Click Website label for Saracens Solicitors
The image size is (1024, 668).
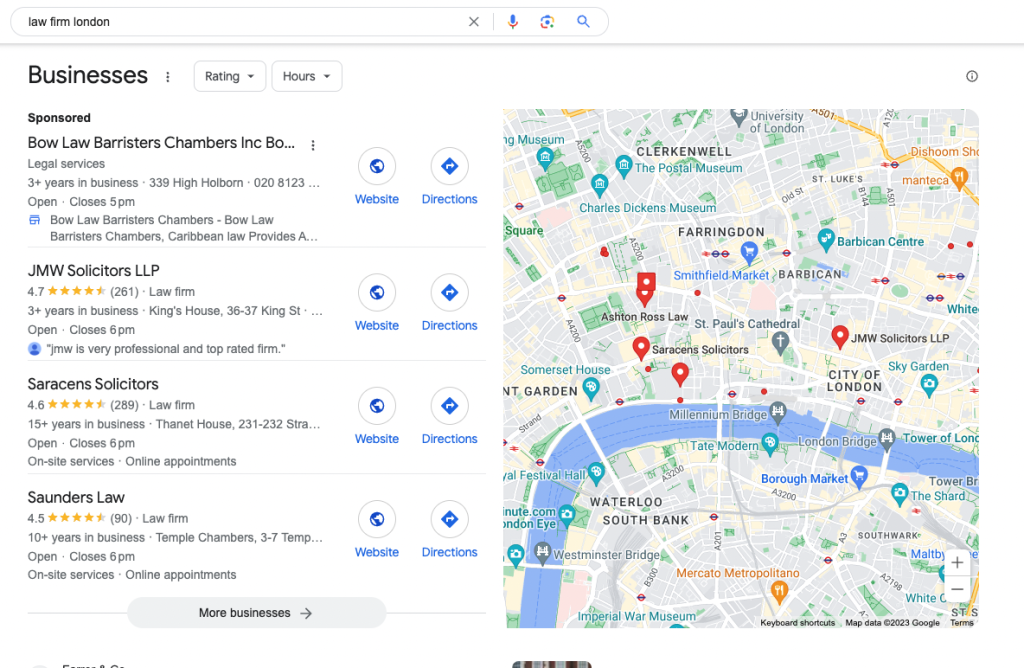[377, 439]
